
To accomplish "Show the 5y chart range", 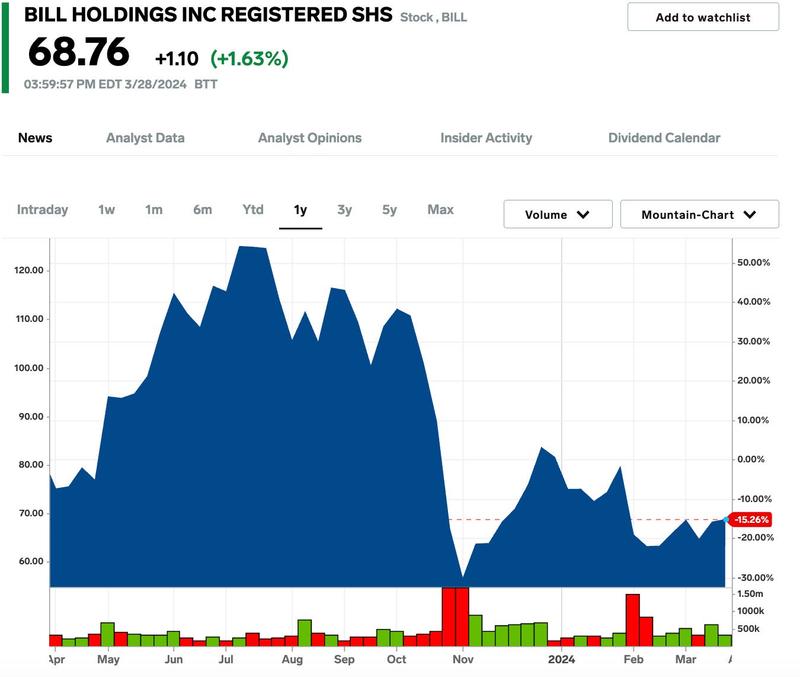I will click(x=389, y=210).
